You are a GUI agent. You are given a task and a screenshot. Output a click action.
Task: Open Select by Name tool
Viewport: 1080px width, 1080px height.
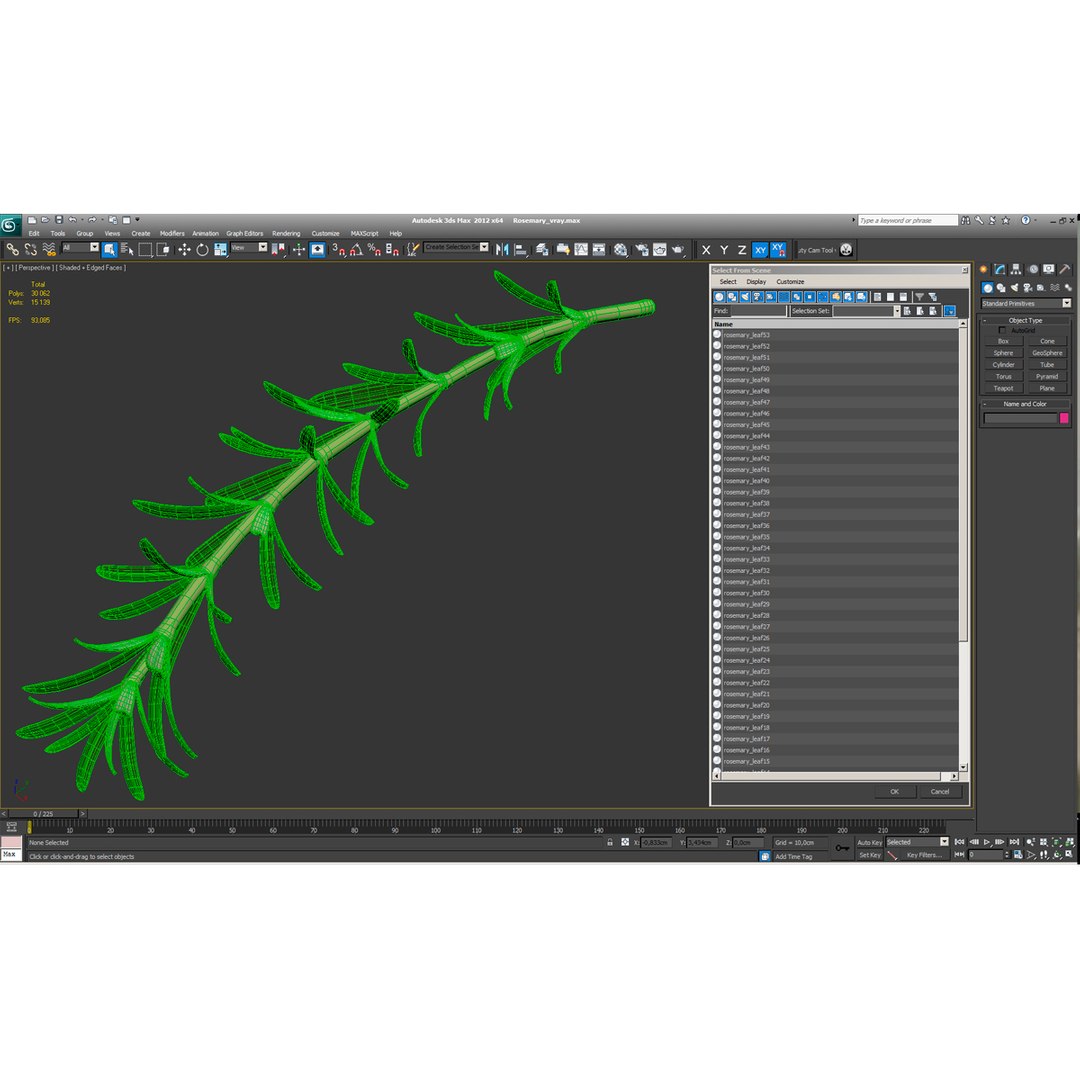click(x=127, y=249)
